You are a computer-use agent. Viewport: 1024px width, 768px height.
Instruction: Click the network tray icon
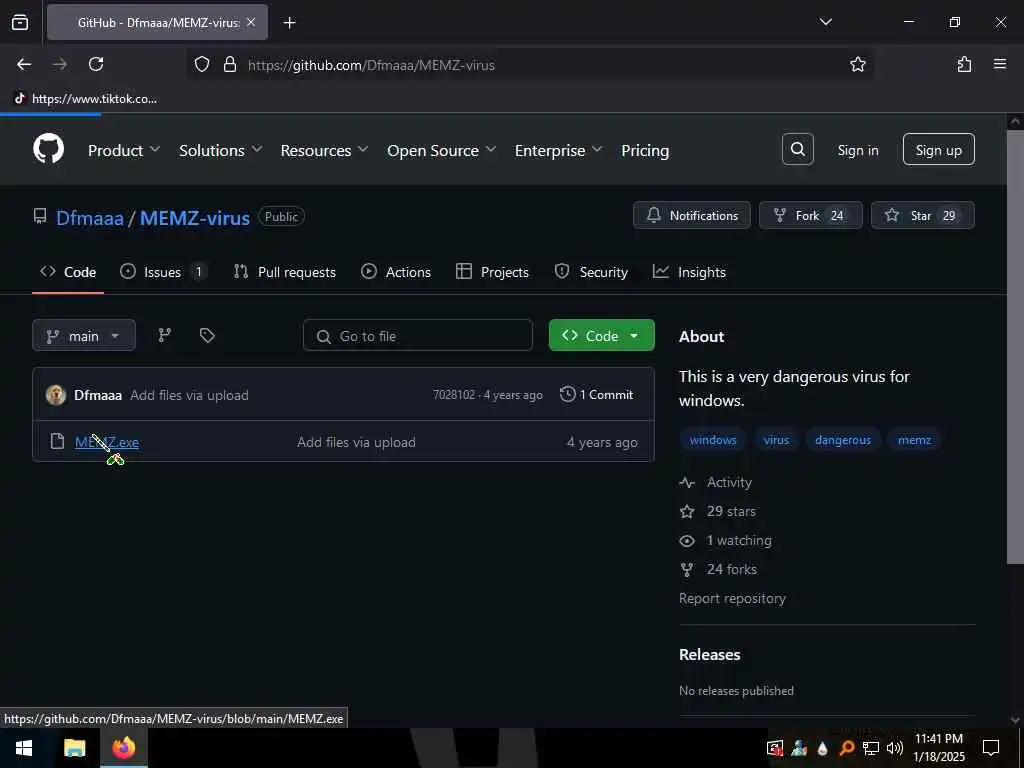coord(871,748)
